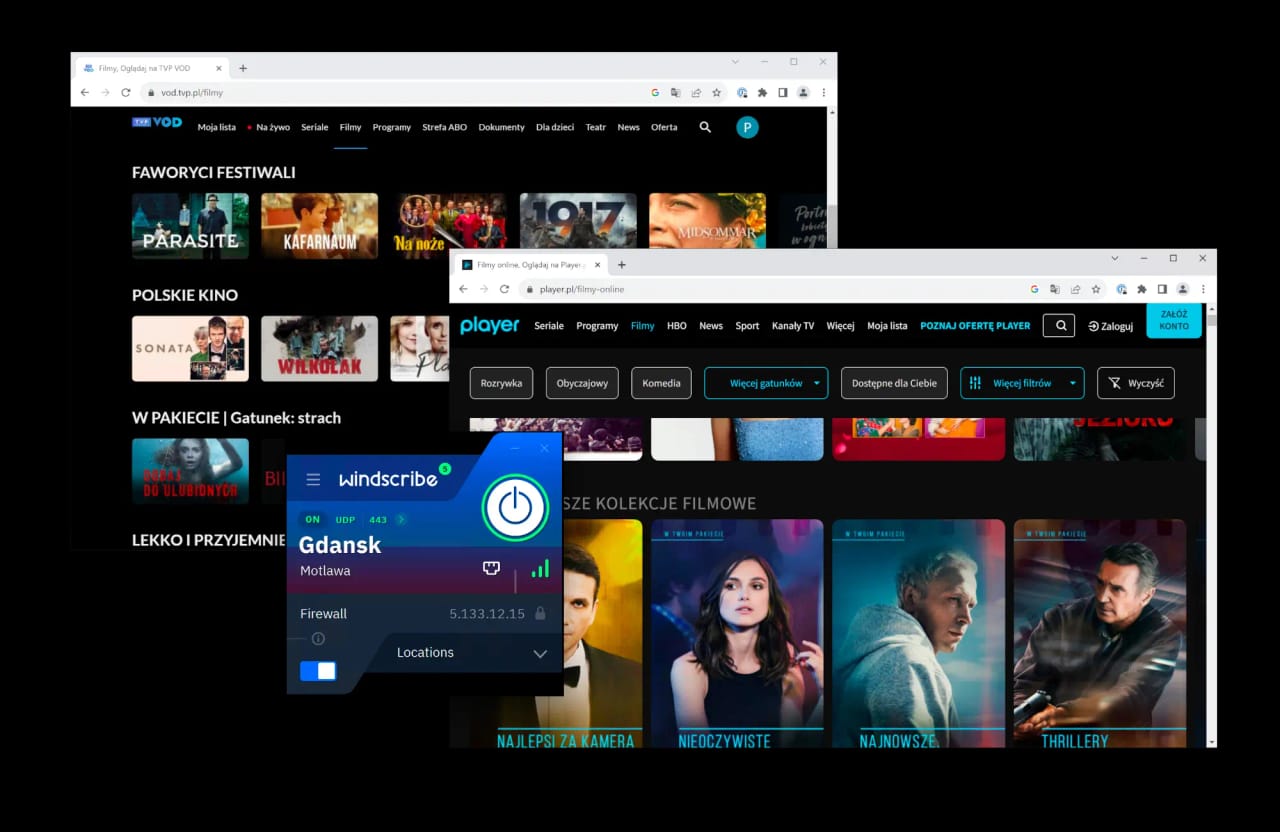This screenshot has height=832, width=1280.
Task: Toggle the Windscribe Firewall switch
Action: click(318, 671)
